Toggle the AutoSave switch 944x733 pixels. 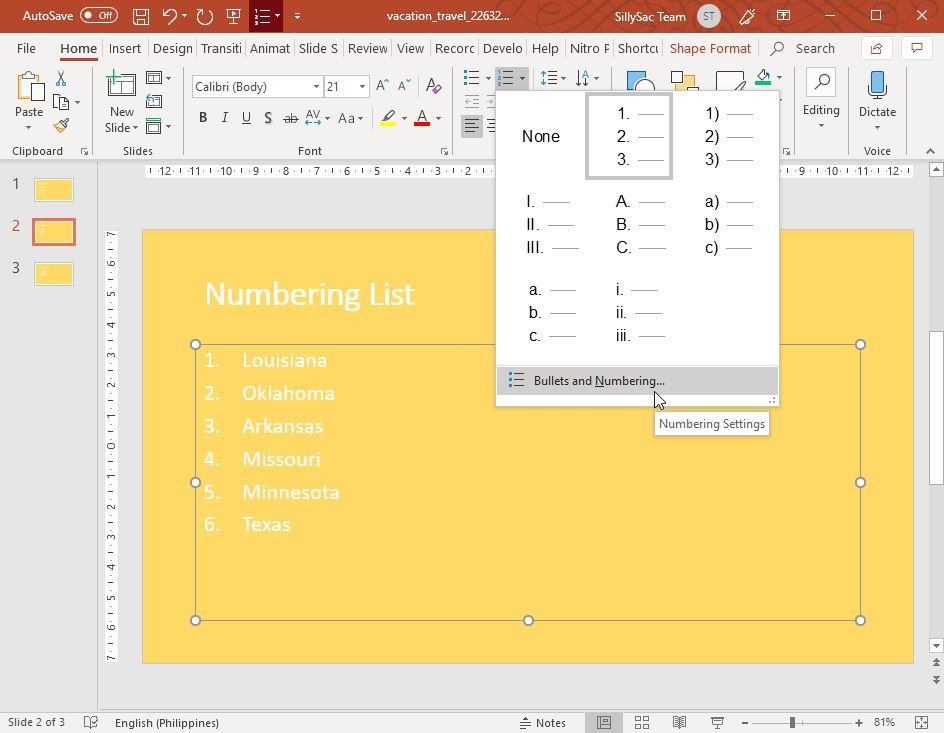pyautogui.click(x=98, y=16)
